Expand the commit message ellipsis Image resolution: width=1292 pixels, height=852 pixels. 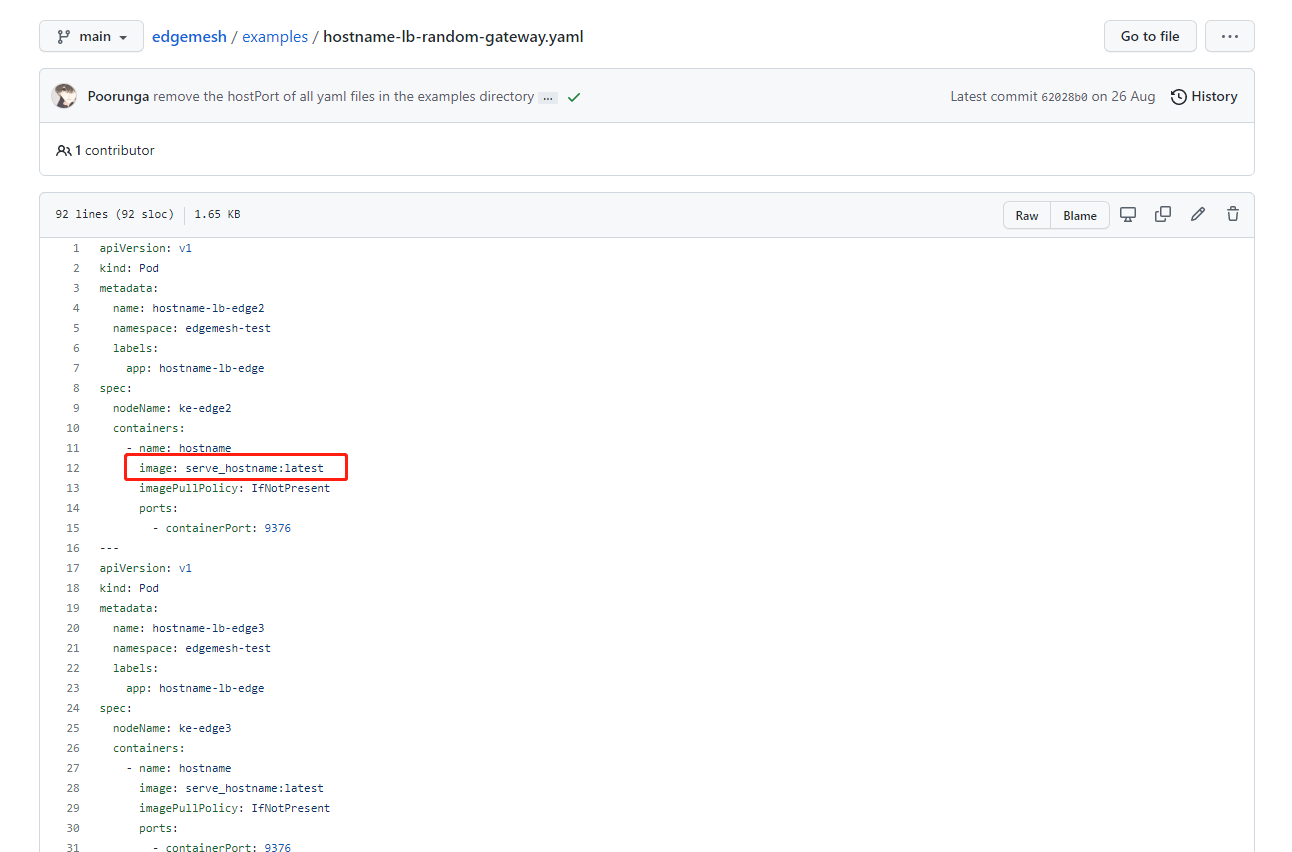[x=548, y=97]
